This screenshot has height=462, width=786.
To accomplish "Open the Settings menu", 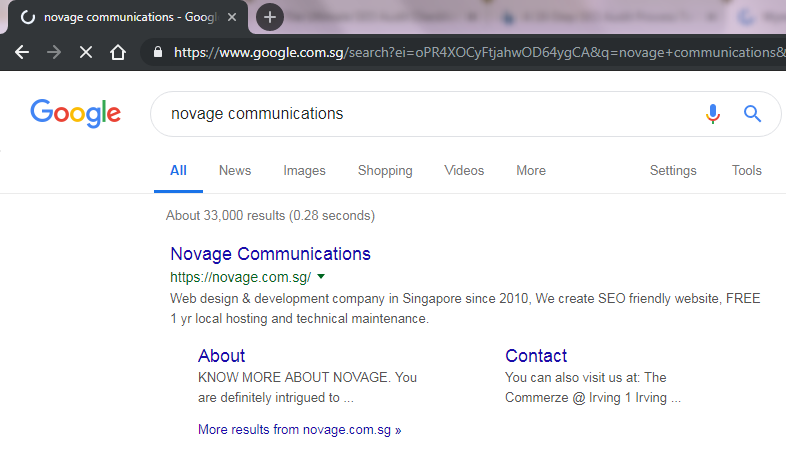I will (673, 171).
